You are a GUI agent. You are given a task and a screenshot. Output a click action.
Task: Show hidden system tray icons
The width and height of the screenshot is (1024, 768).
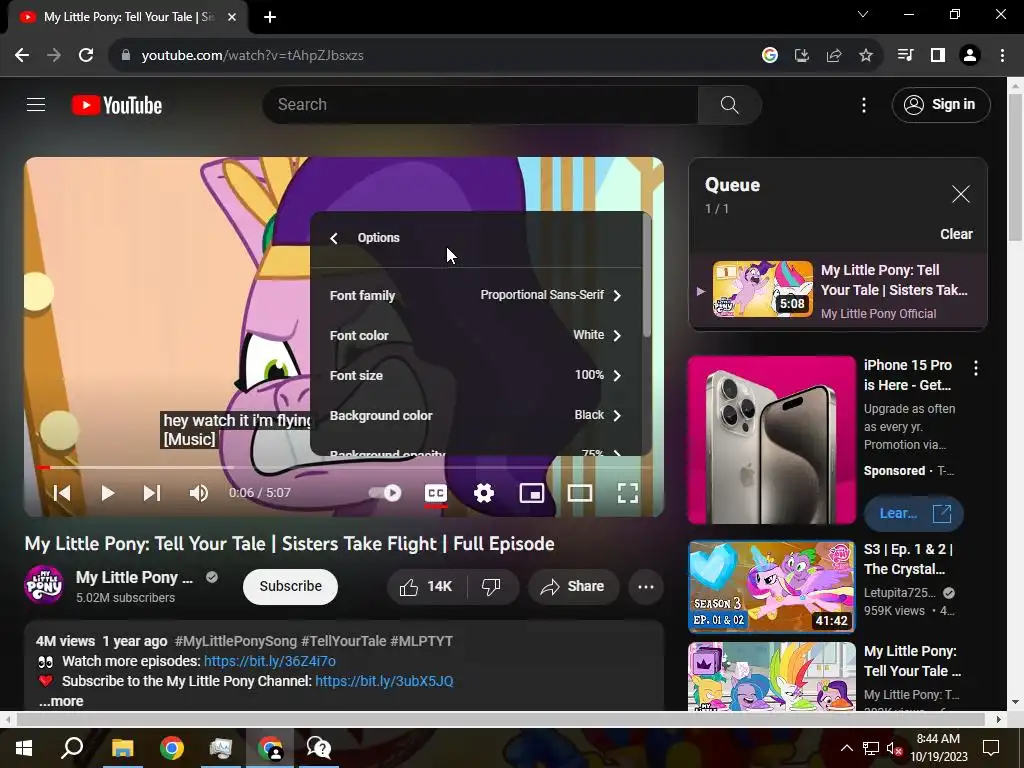click(x=846, y=748)
